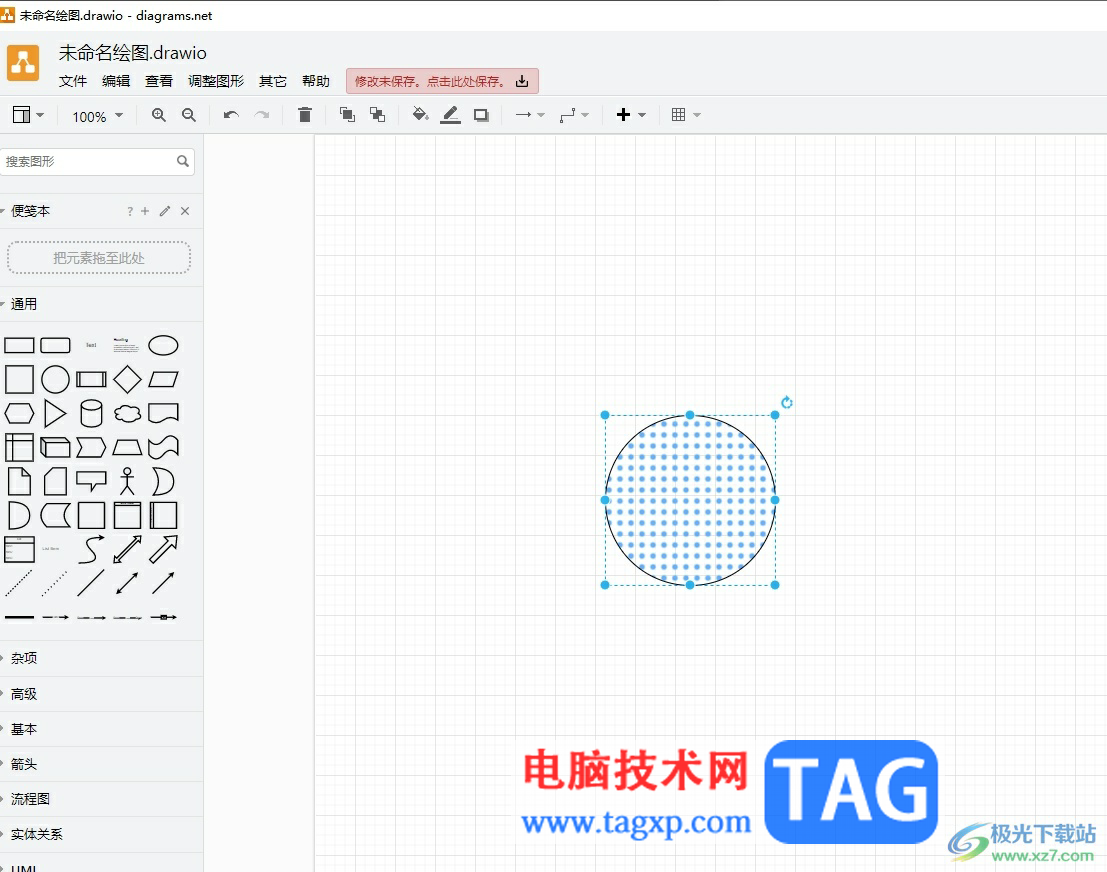Viewport: 1107px width, 872px height.
Task: Open the 文件 menu
Action: [x=73, y=81]
